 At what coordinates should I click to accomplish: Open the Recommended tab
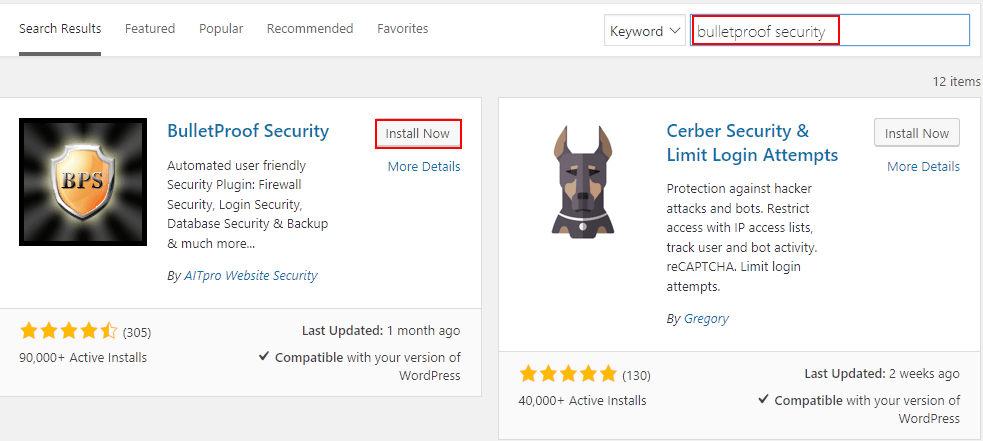tap(310, 29)
